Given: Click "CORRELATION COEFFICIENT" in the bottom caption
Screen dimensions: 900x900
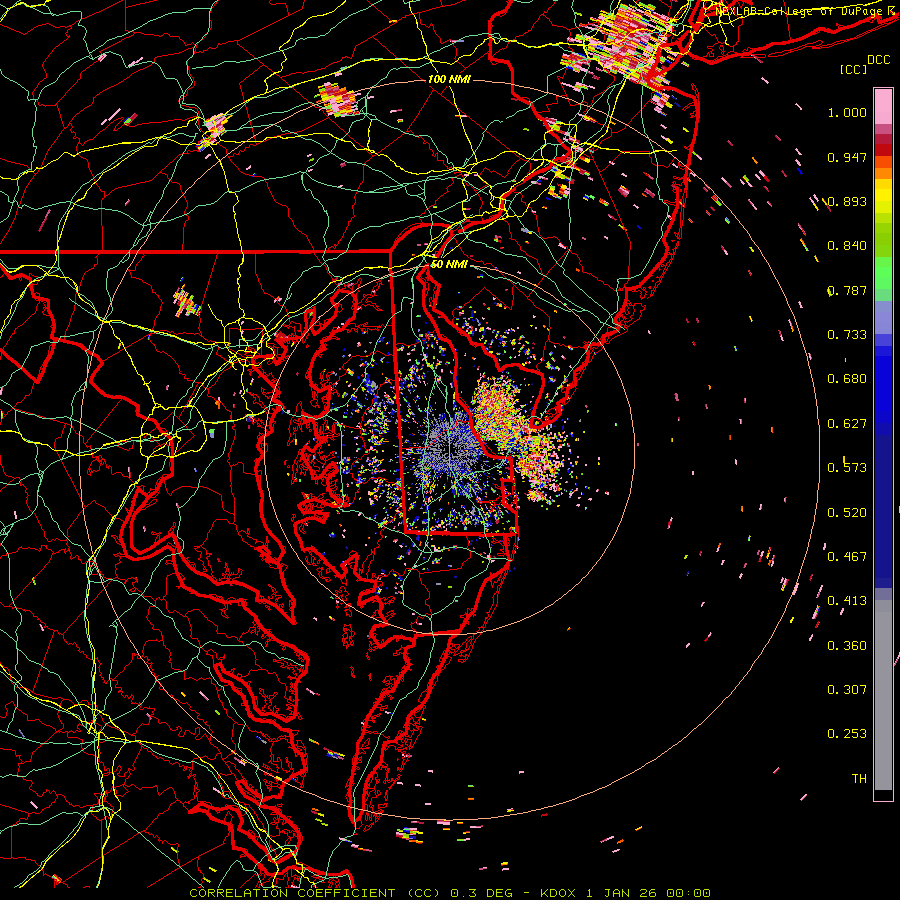Looking at the screenshot, I should coord(292,893).
